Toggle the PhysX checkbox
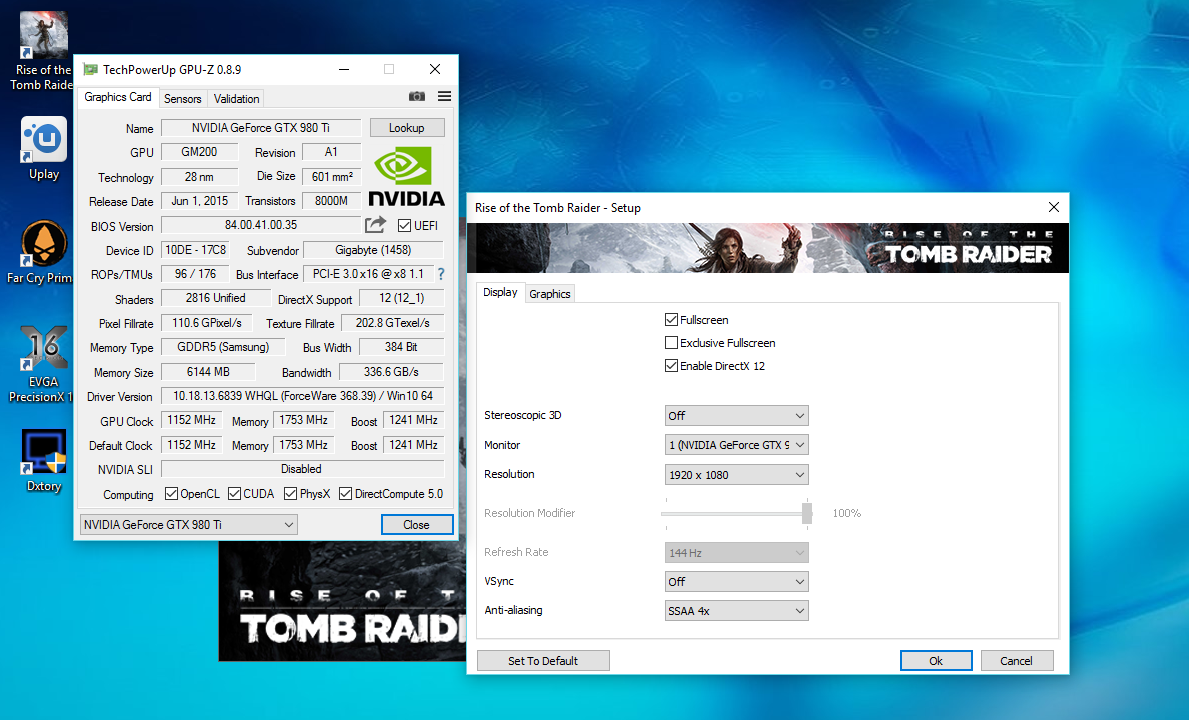 [x=290, y=494]
